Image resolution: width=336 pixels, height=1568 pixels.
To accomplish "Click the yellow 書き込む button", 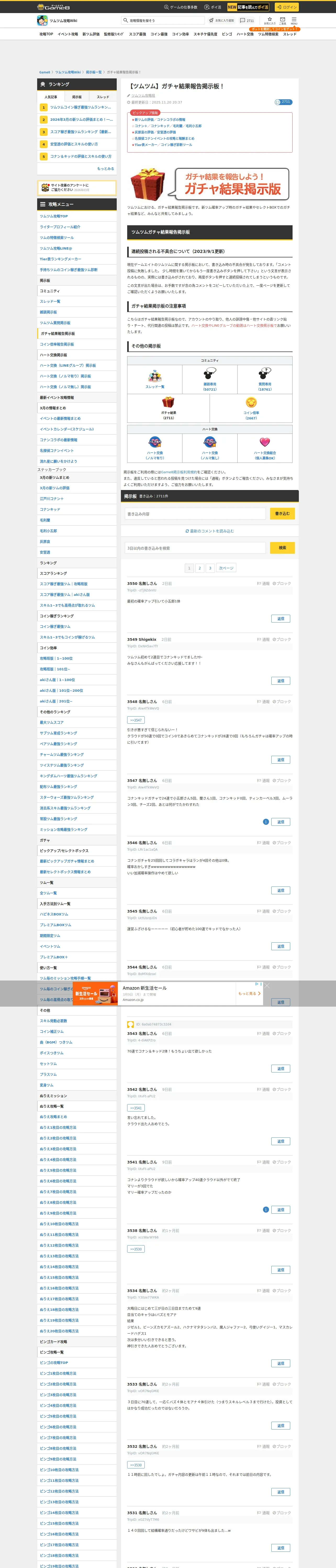I will pos(282,514).
